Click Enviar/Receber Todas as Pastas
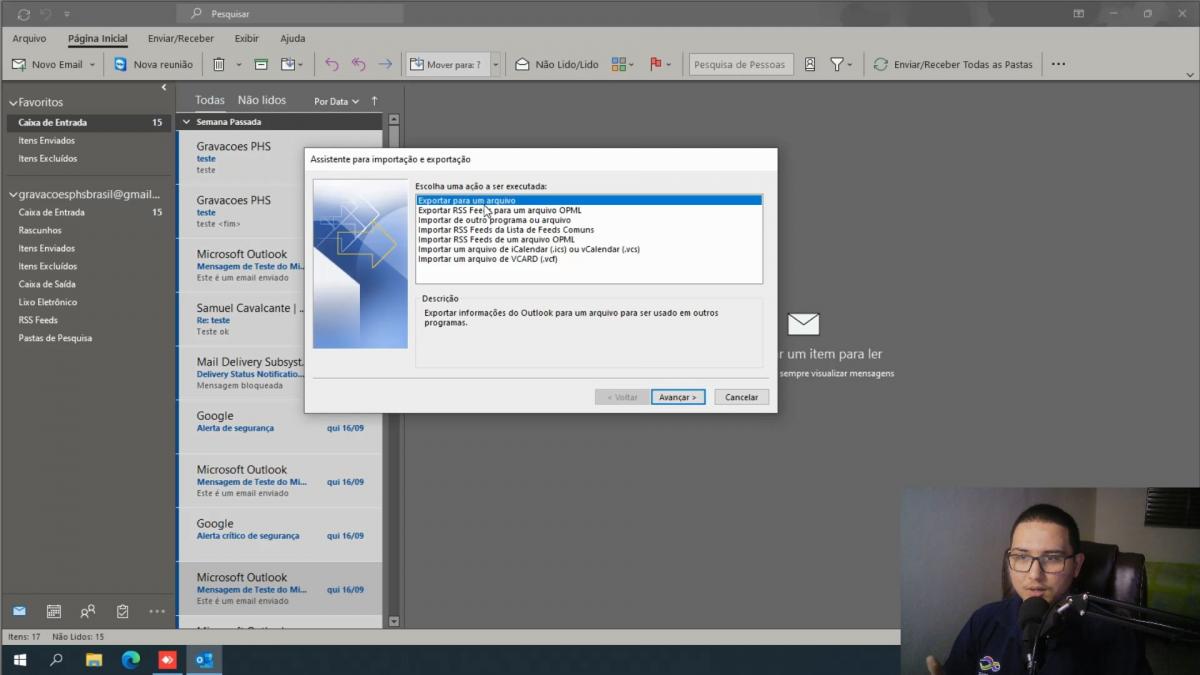The width and height of the screenshot is (1200, 675). click(x=953, y=64)
